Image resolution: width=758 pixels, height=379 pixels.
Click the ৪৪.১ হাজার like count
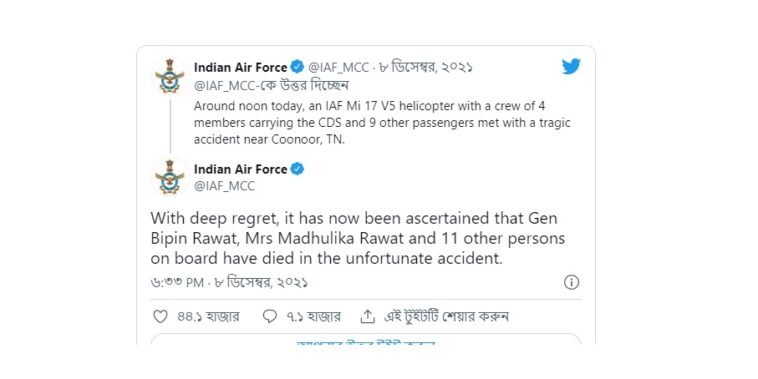208,317
